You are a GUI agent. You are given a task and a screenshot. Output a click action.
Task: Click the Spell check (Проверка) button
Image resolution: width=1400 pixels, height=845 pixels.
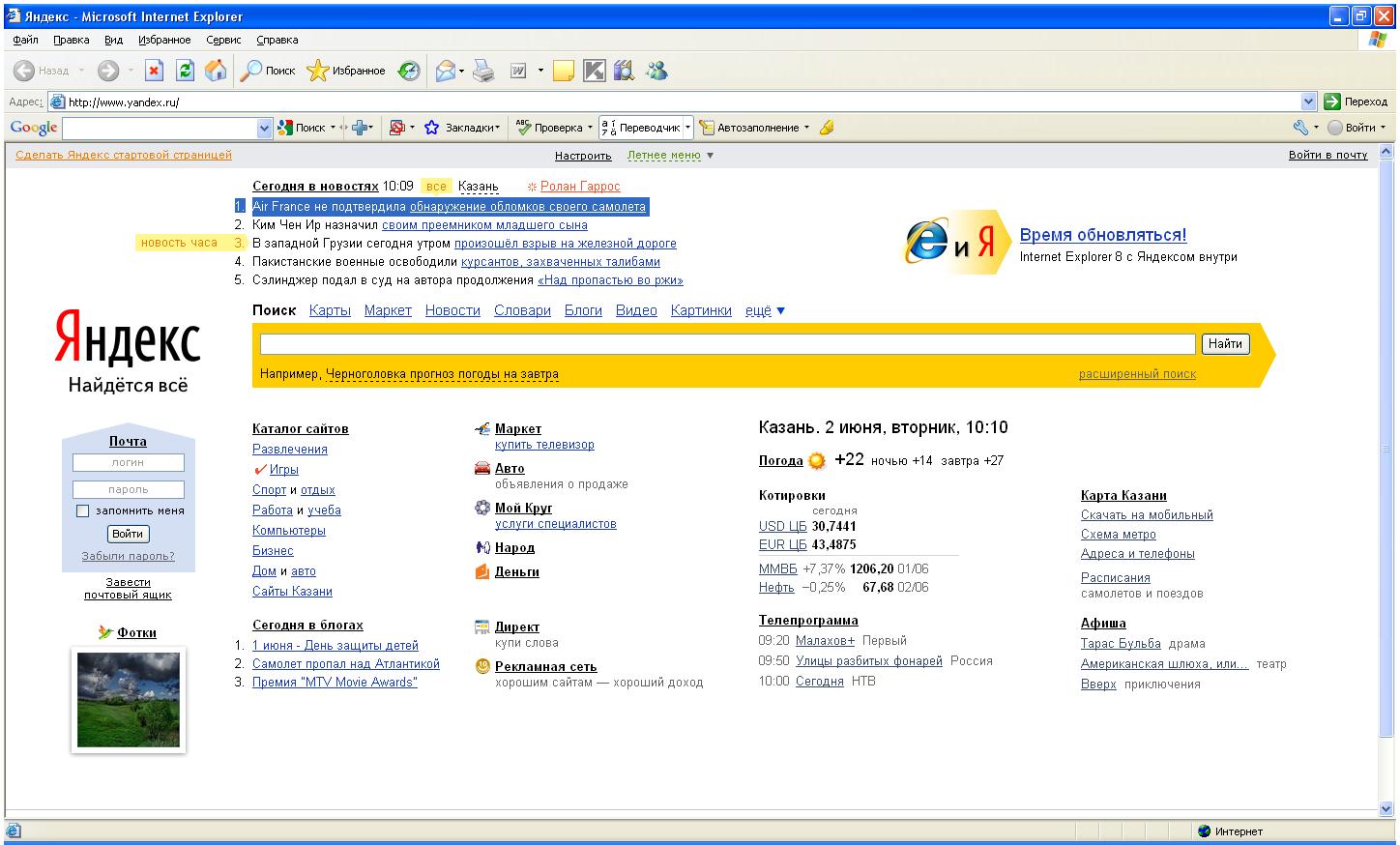[x=549, y=128]
